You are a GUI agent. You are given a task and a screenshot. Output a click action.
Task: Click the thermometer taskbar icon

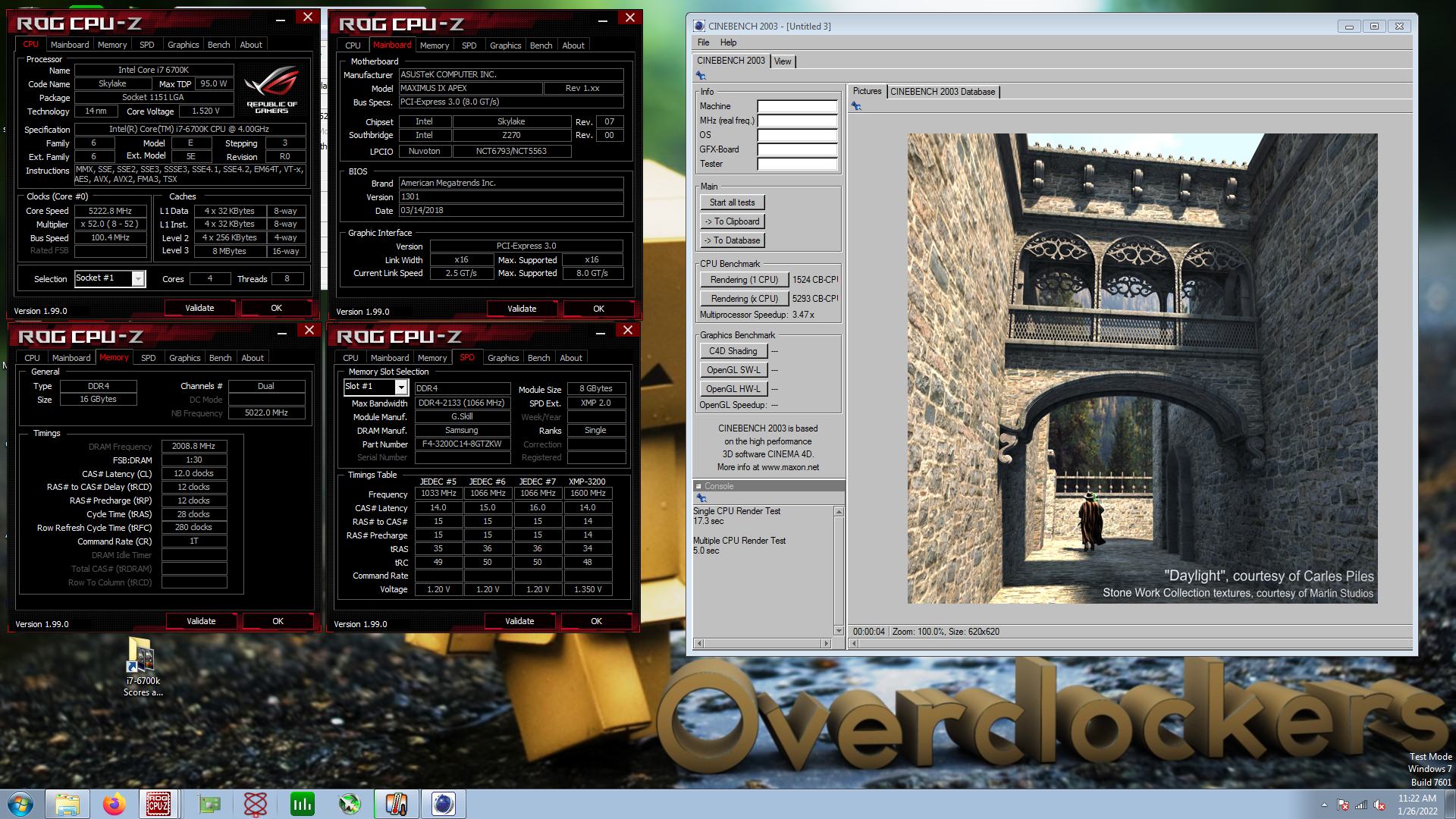click(x=396, y=804)
